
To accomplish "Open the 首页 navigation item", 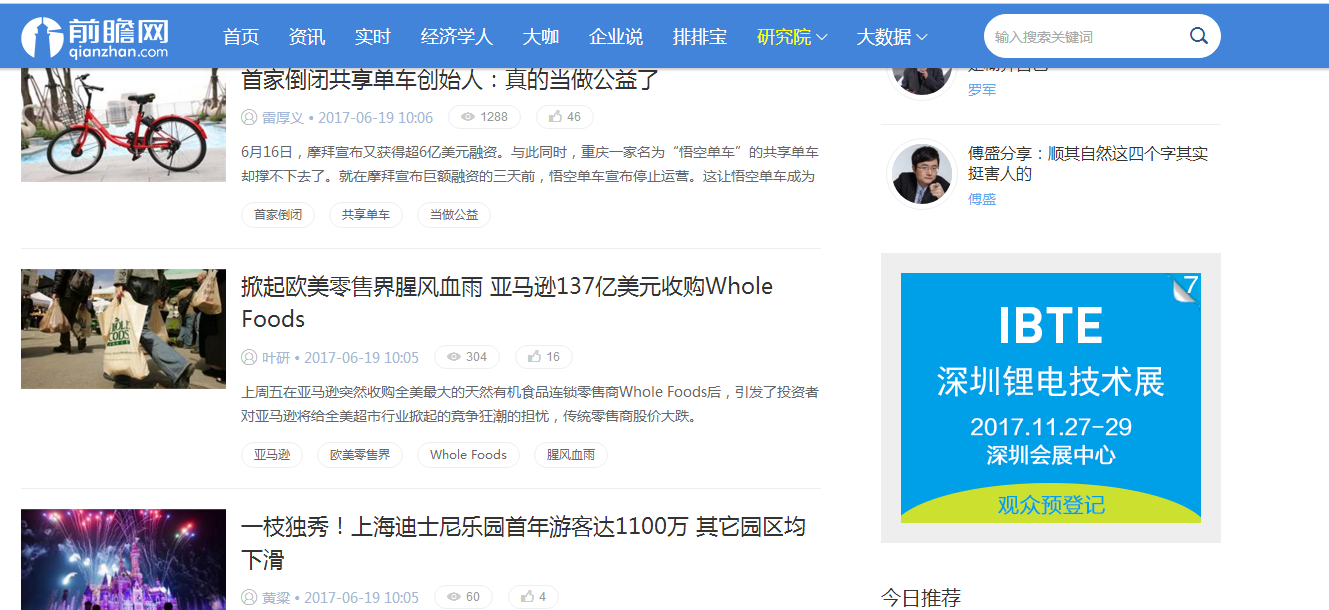I will [x=241, y=37].
